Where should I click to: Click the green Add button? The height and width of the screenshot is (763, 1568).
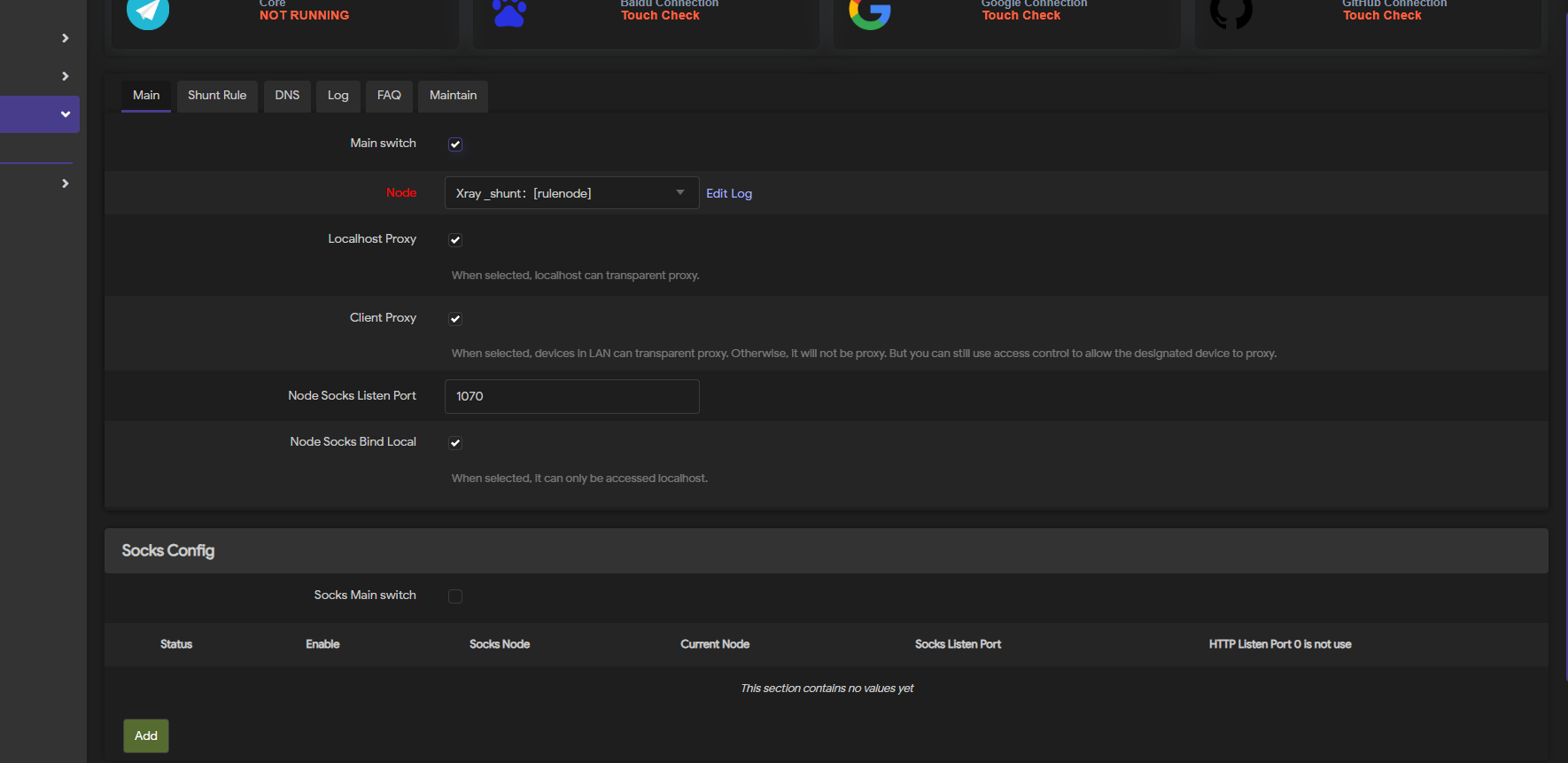(146, 736)
